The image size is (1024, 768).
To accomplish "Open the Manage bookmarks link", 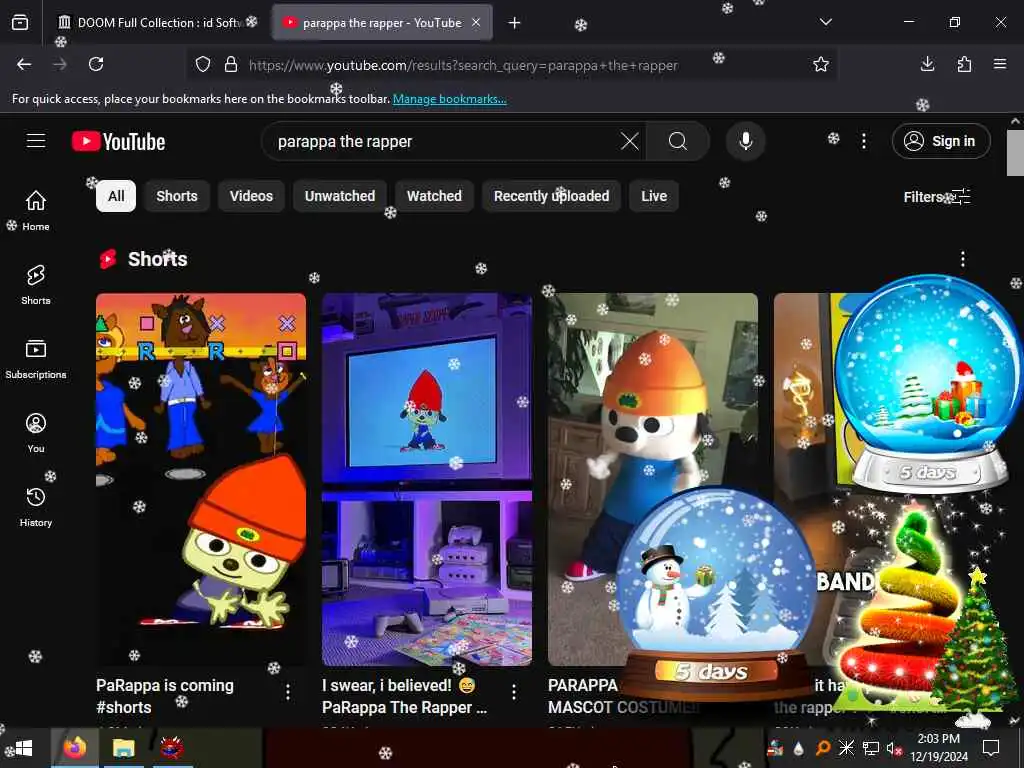I will coord(449,99).
